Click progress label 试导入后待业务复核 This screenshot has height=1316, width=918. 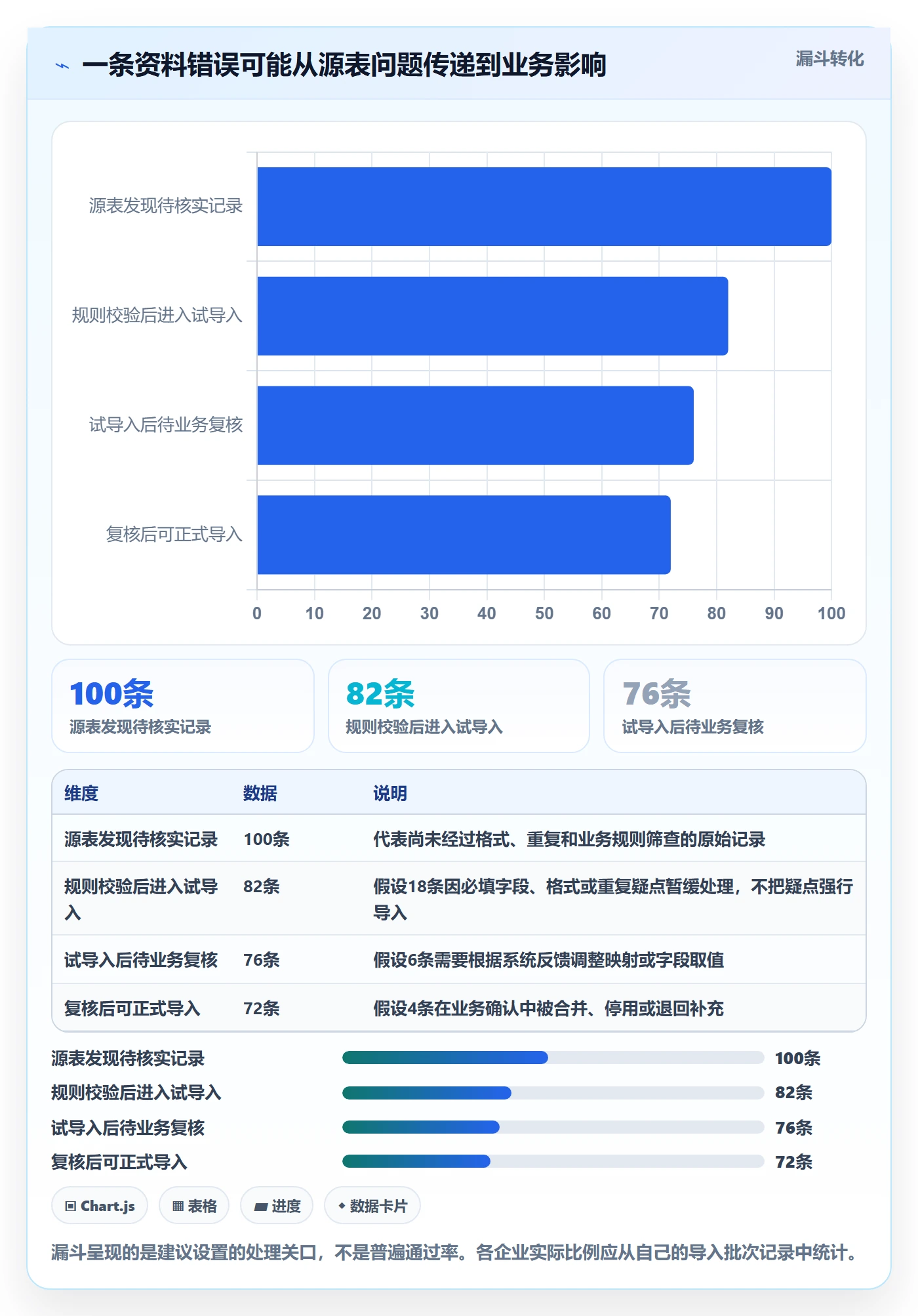(x=129, y=1128)
